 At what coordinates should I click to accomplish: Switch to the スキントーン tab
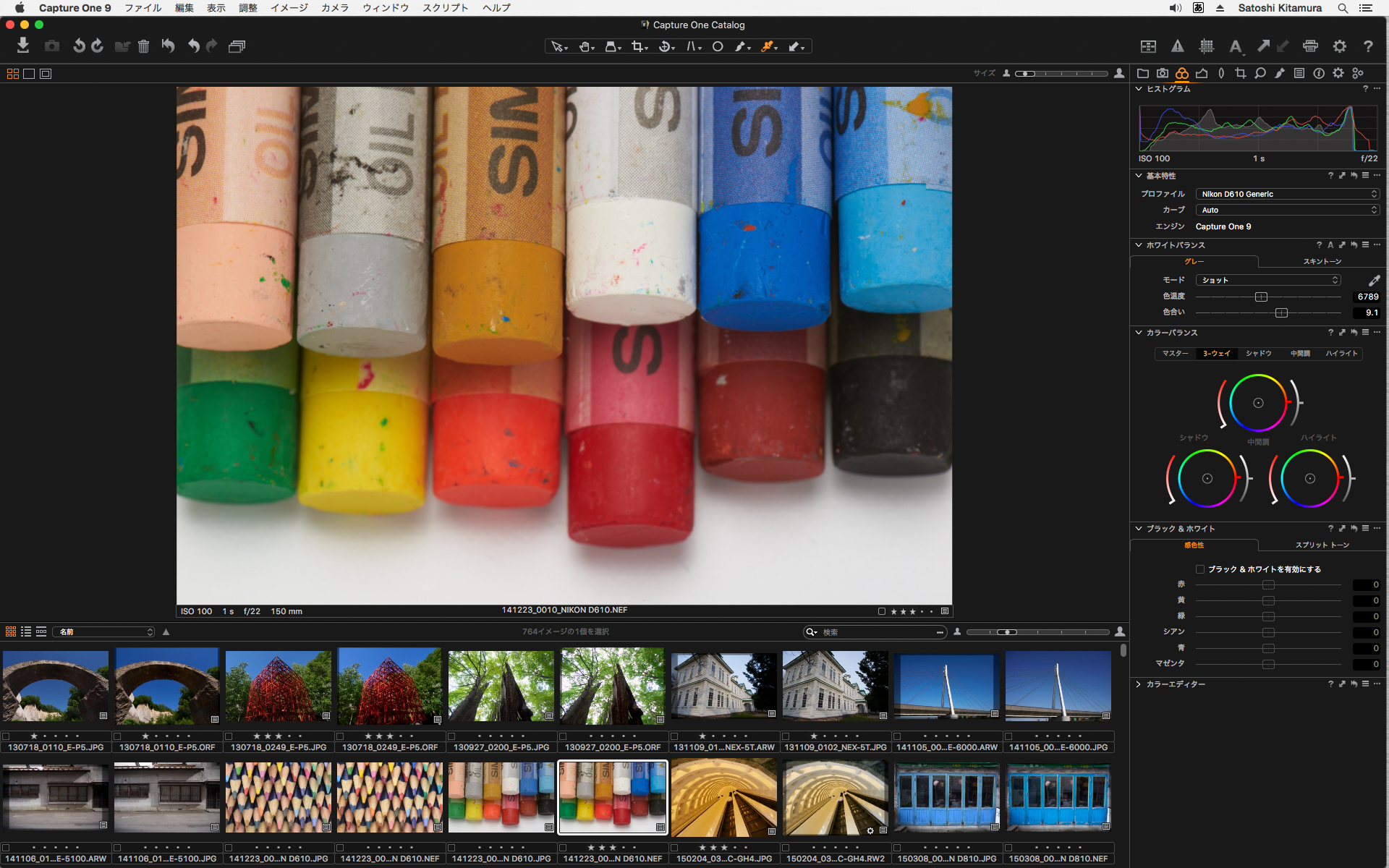(1322, 261)
